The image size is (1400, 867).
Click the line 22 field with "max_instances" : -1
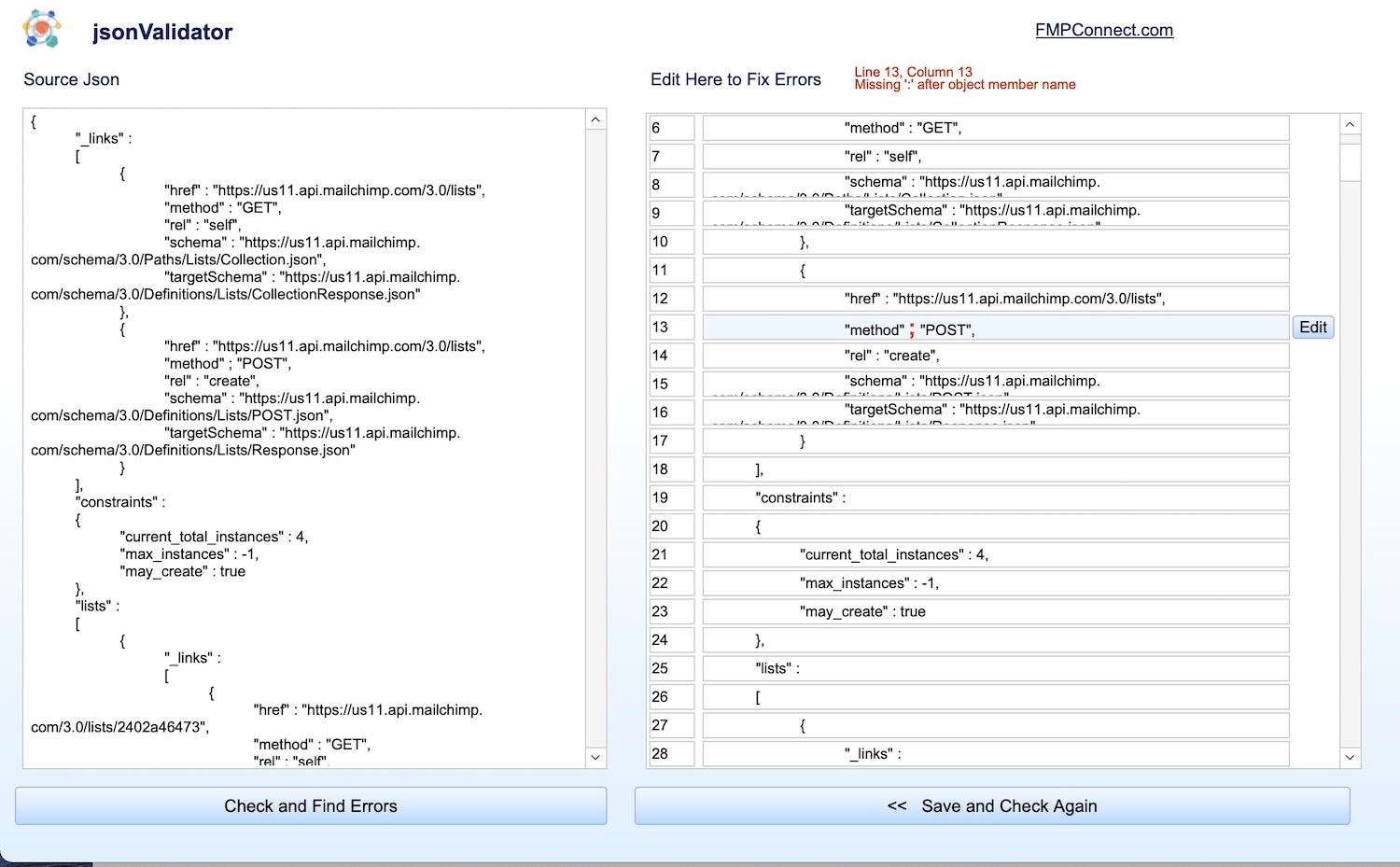tap(996, 583)
